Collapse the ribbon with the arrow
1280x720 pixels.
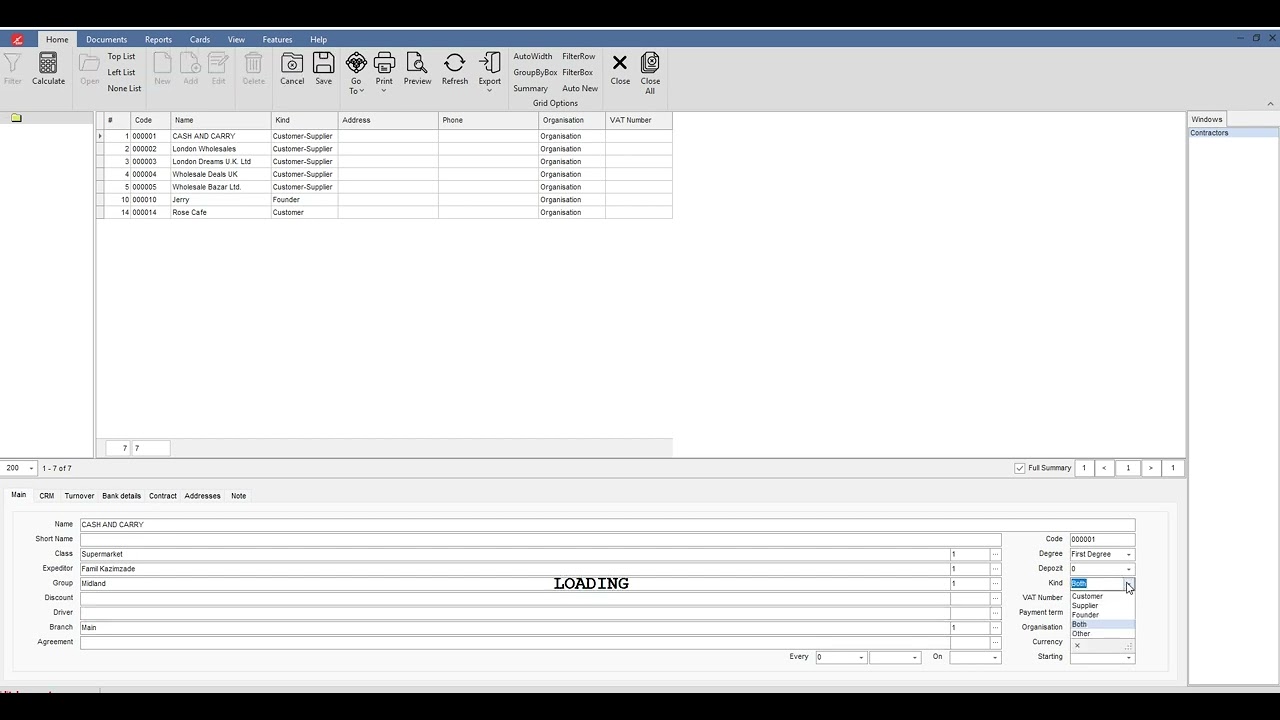(1270, 104)
